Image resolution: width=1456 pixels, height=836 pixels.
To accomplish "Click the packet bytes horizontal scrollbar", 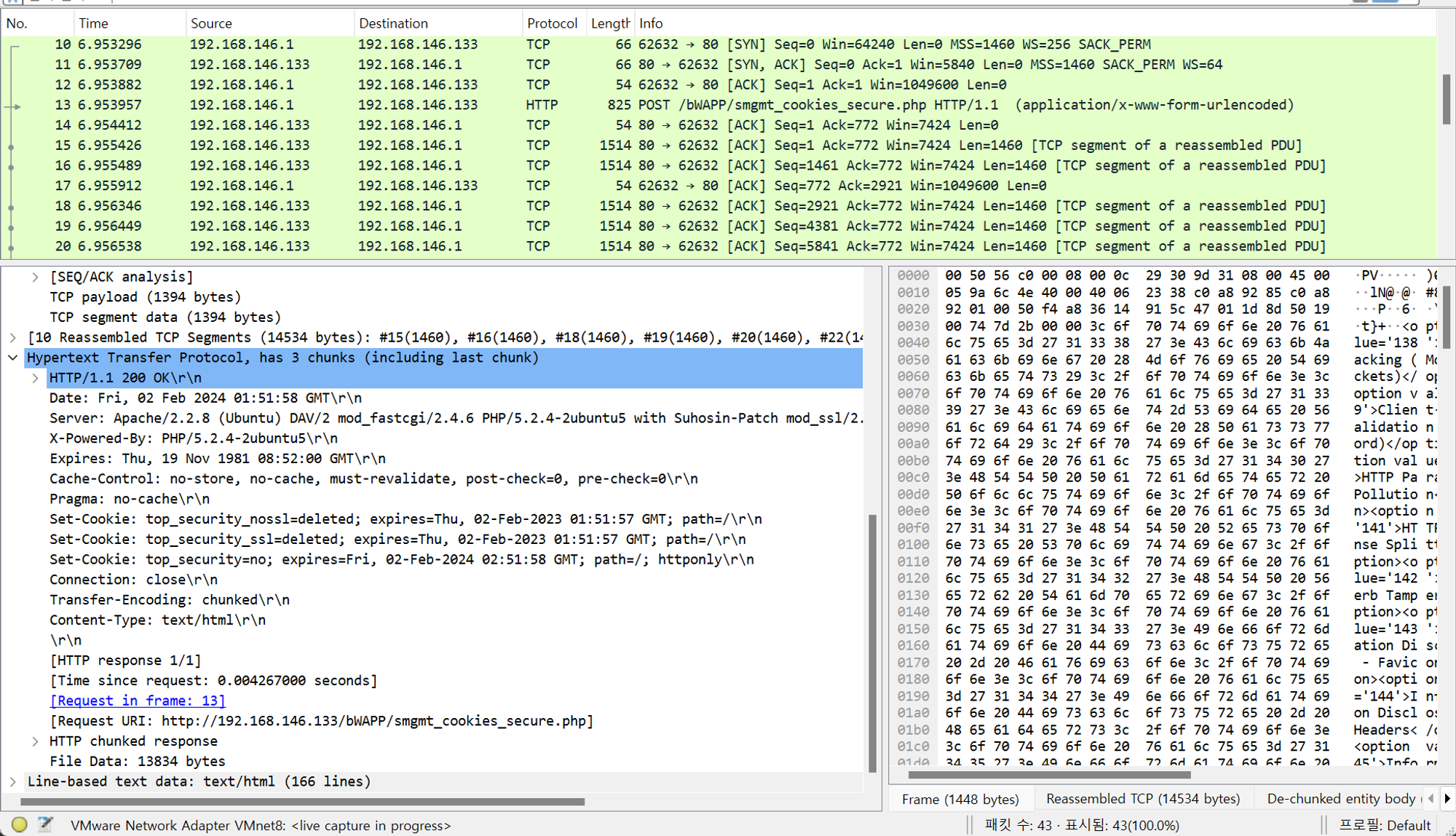I will (1049, 775).
